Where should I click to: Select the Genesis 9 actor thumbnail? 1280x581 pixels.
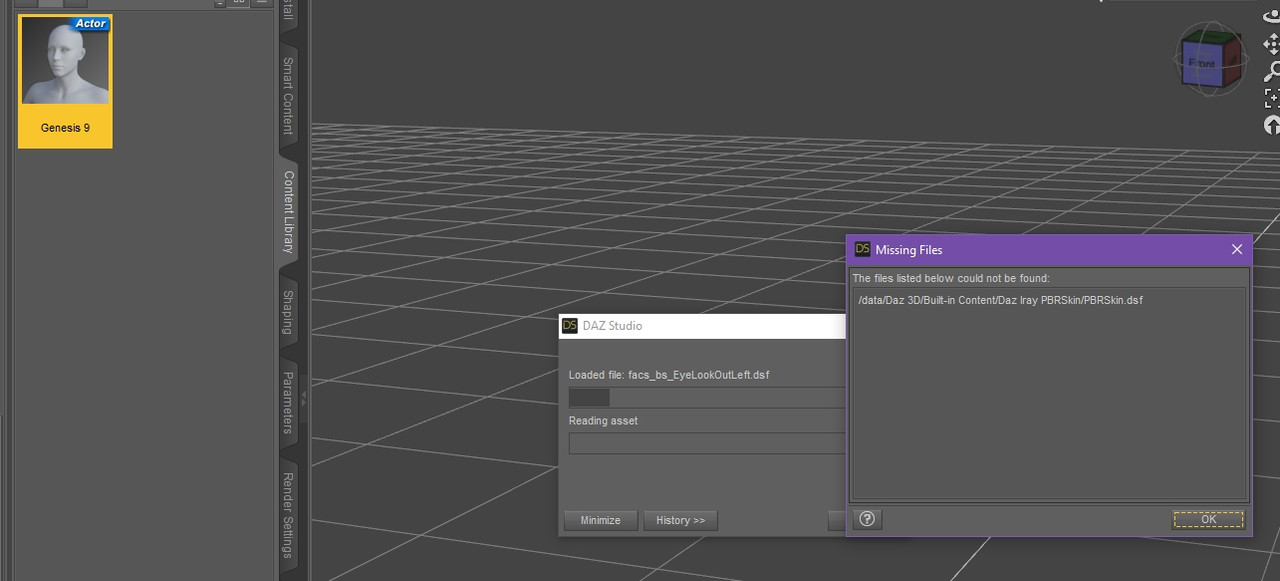coord(65,81)
